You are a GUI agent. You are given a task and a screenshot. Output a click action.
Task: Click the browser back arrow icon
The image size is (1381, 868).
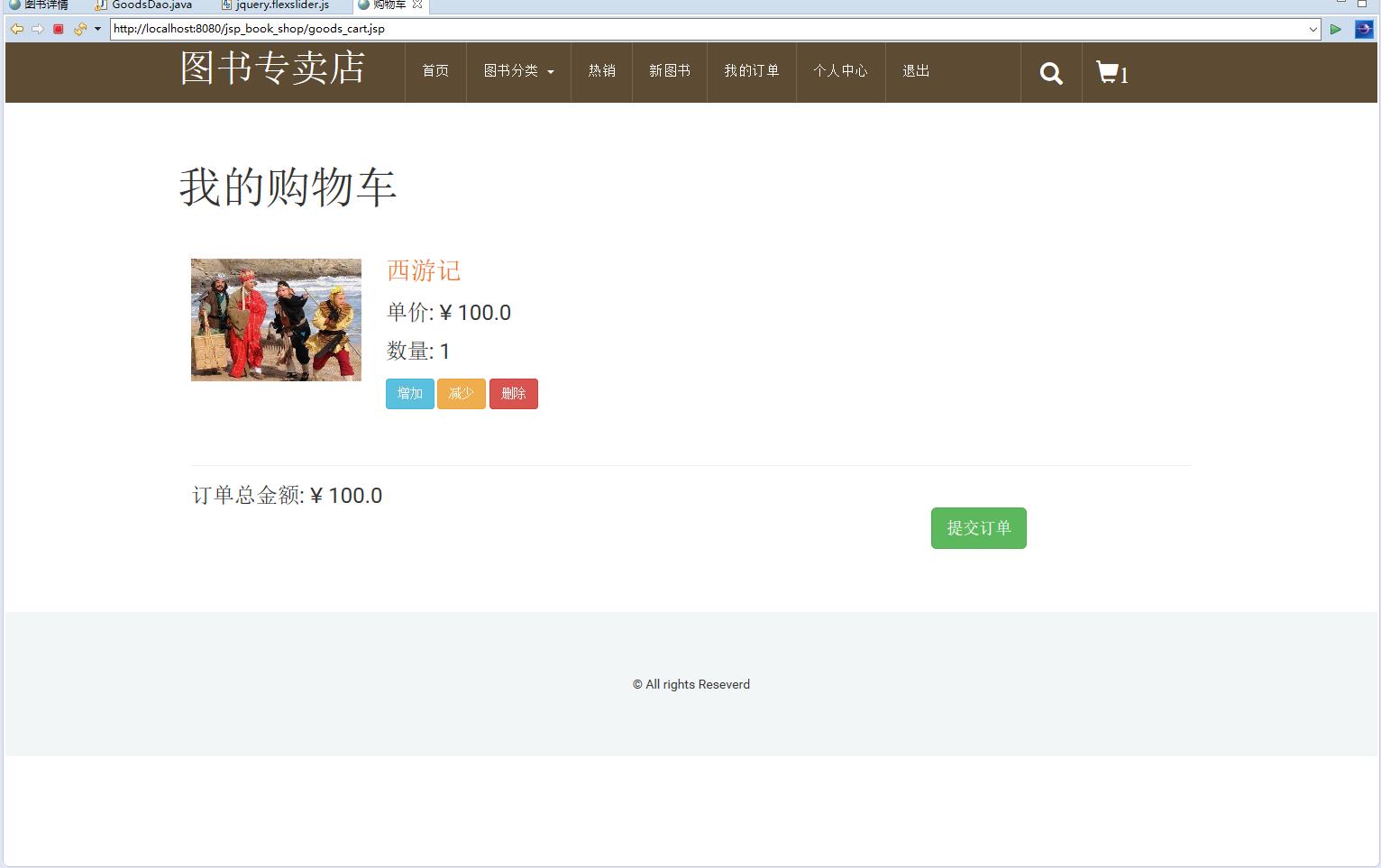16,29
